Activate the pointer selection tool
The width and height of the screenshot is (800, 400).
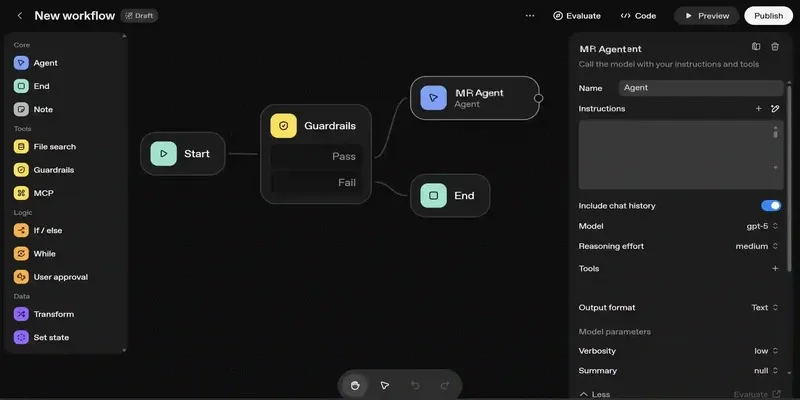coord(385,385)
